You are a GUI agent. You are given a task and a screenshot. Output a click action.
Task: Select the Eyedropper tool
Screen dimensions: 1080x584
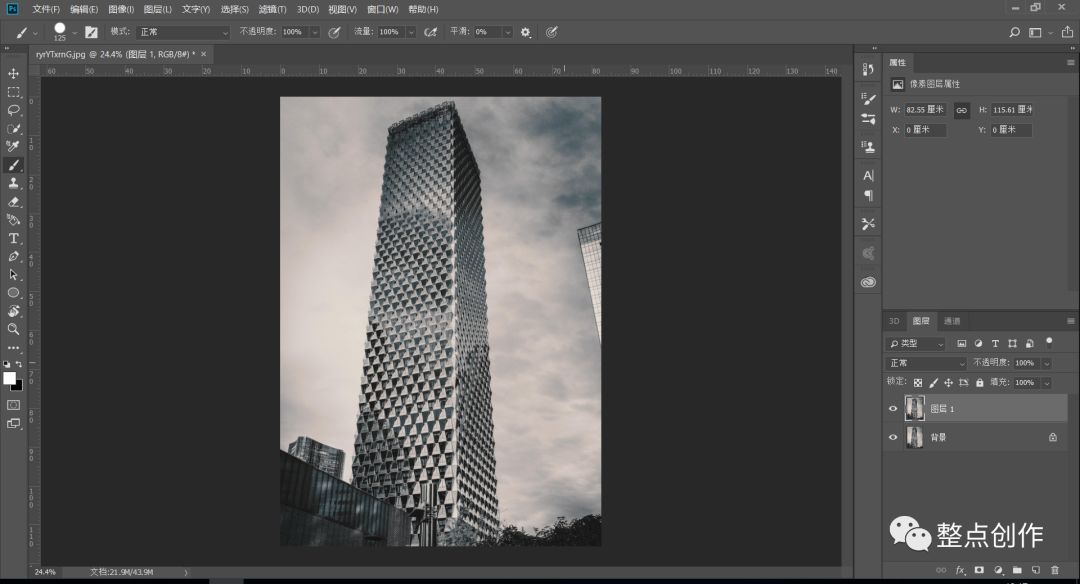pos(13,147)
